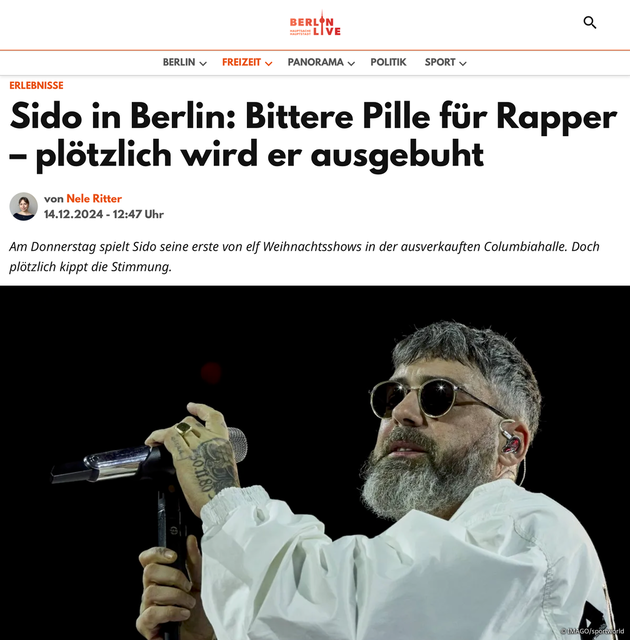The height and width of the screenshot is (640, 630).
Task: Expand the Panorama menu chevron
Action: tap(351, 63)
